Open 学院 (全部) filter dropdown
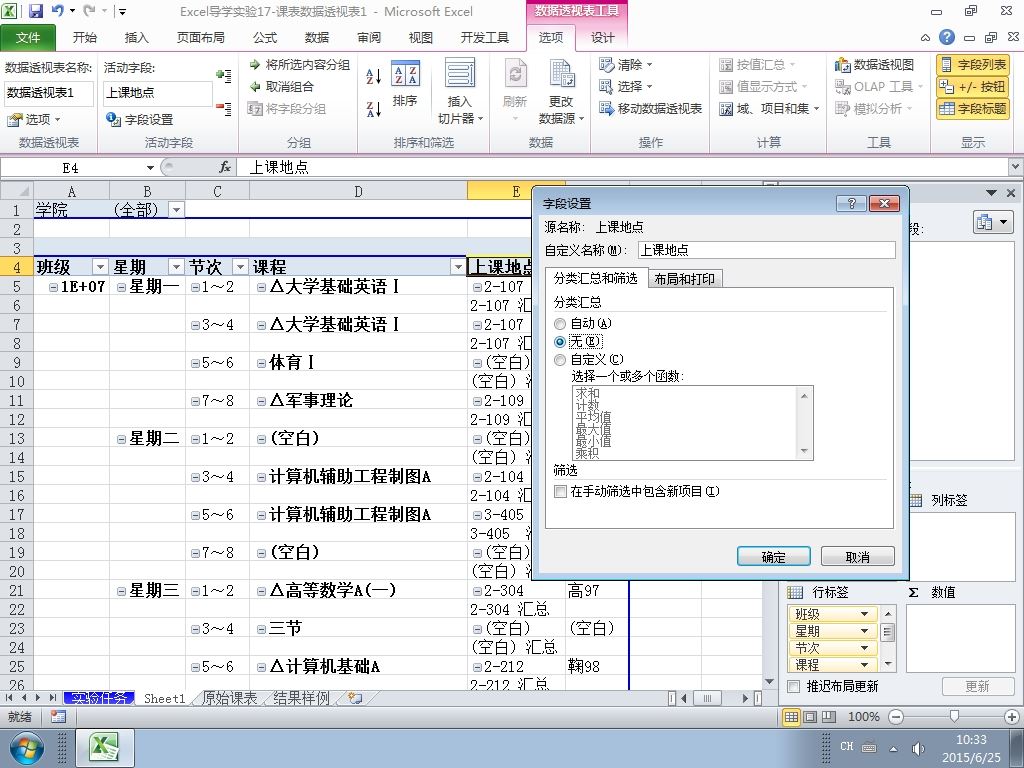The height and width of the screenshot is (768, 1024). [x=176, y=210]
